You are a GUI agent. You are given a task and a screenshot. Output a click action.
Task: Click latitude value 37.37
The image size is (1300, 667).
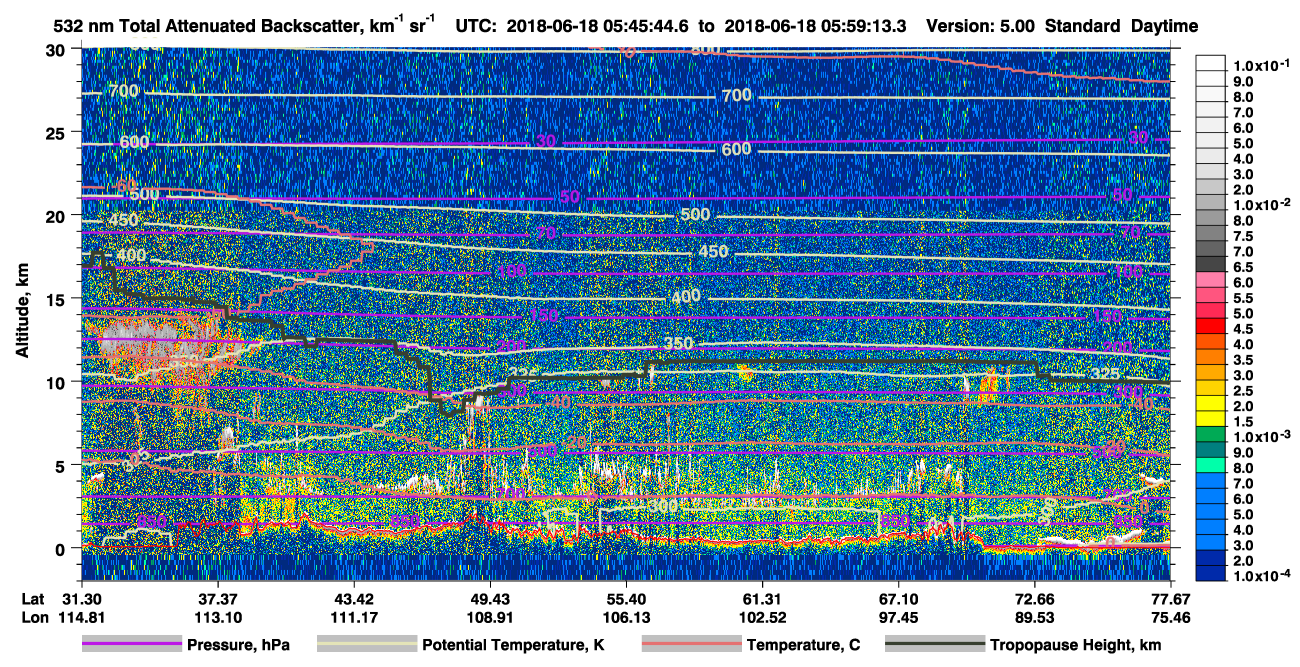217,598
